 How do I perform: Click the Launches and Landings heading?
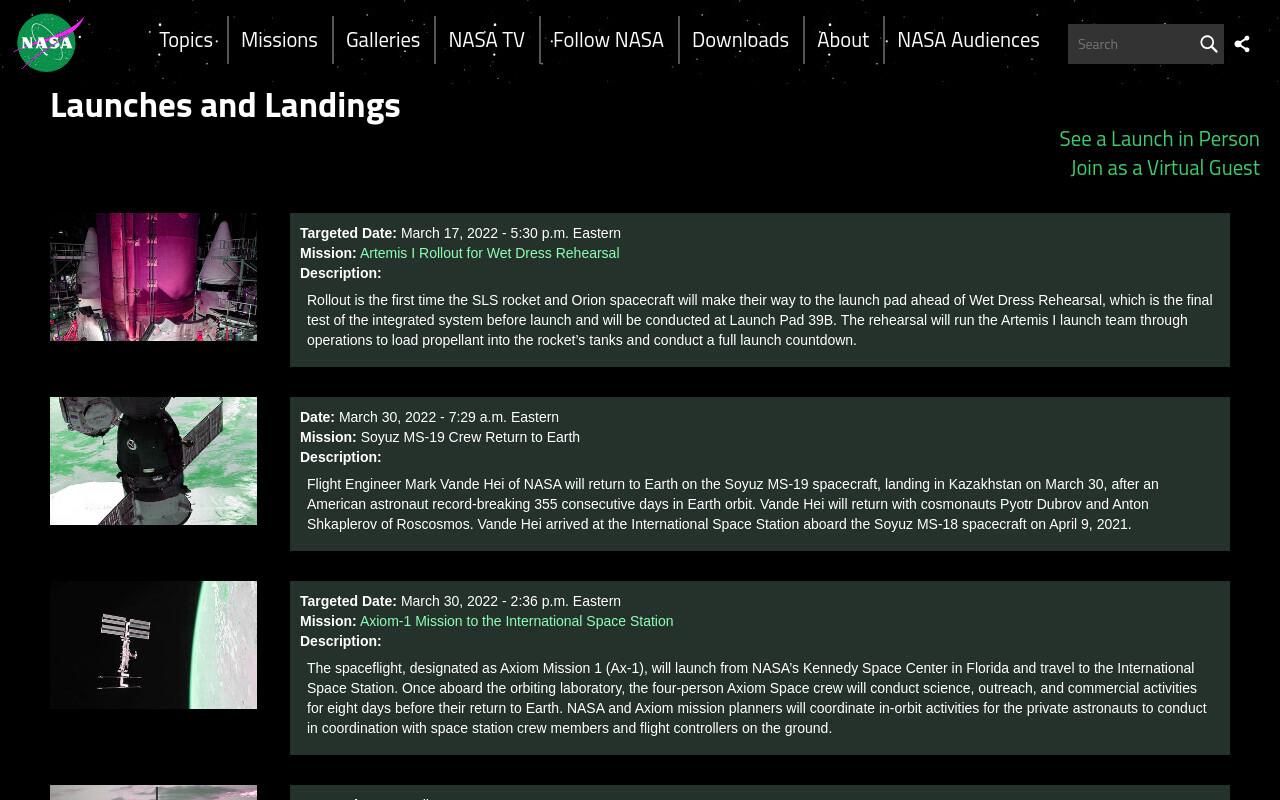point(225,105)
